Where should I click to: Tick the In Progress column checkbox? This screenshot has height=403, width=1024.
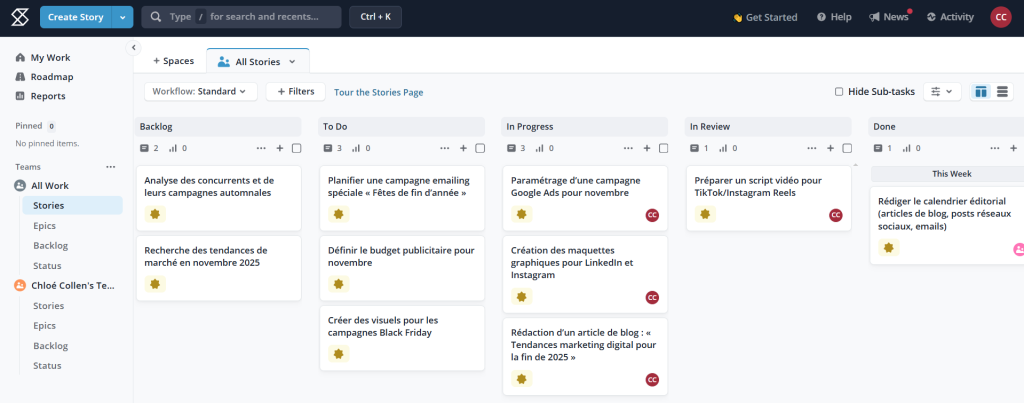coord(663,148)
